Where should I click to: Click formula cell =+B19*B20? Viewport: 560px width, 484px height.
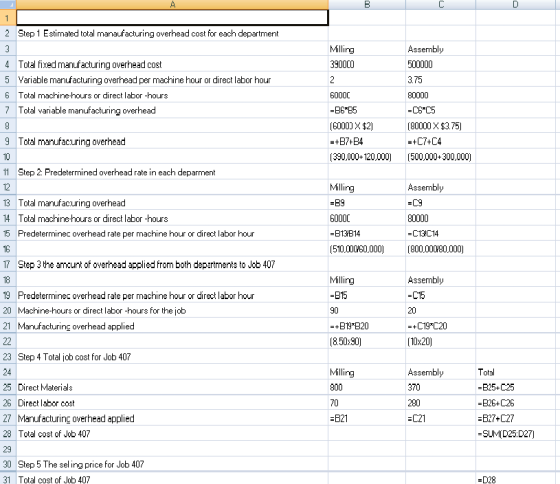[367, 326]
